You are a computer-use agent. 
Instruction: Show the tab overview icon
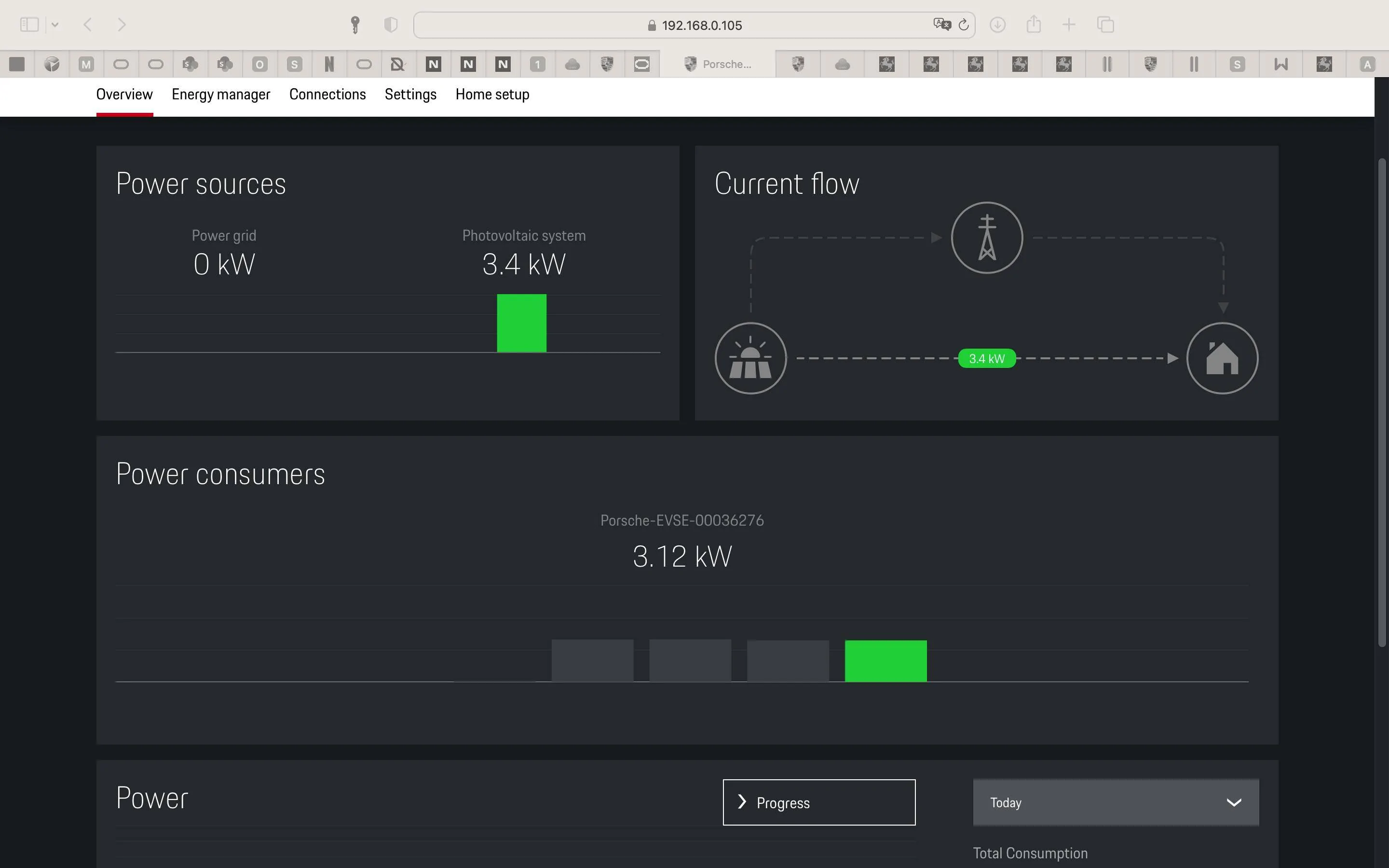1105,25
